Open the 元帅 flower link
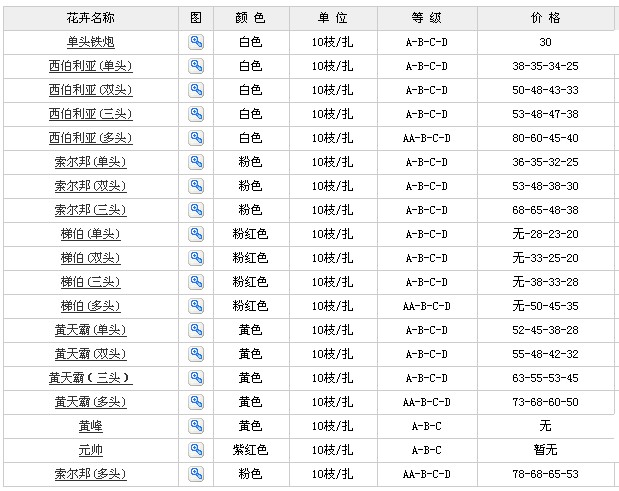Screen dimensions: 619x491 click(90, 450)
